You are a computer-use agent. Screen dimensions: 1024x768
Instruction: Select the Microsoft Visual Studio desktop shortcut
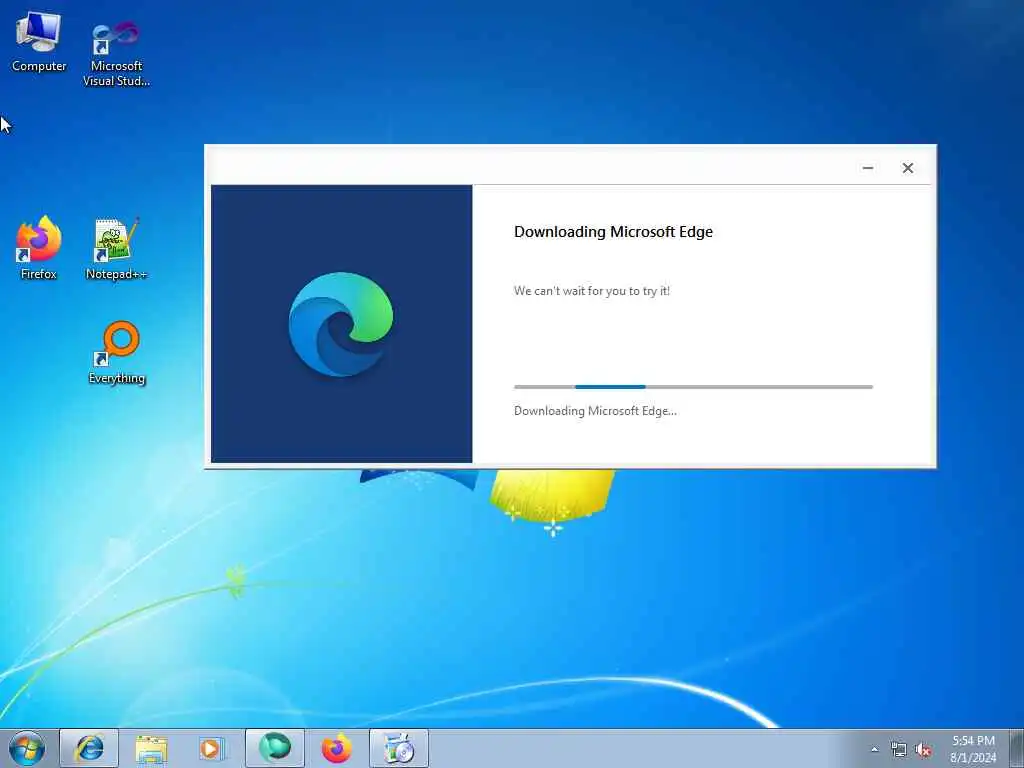116,54
